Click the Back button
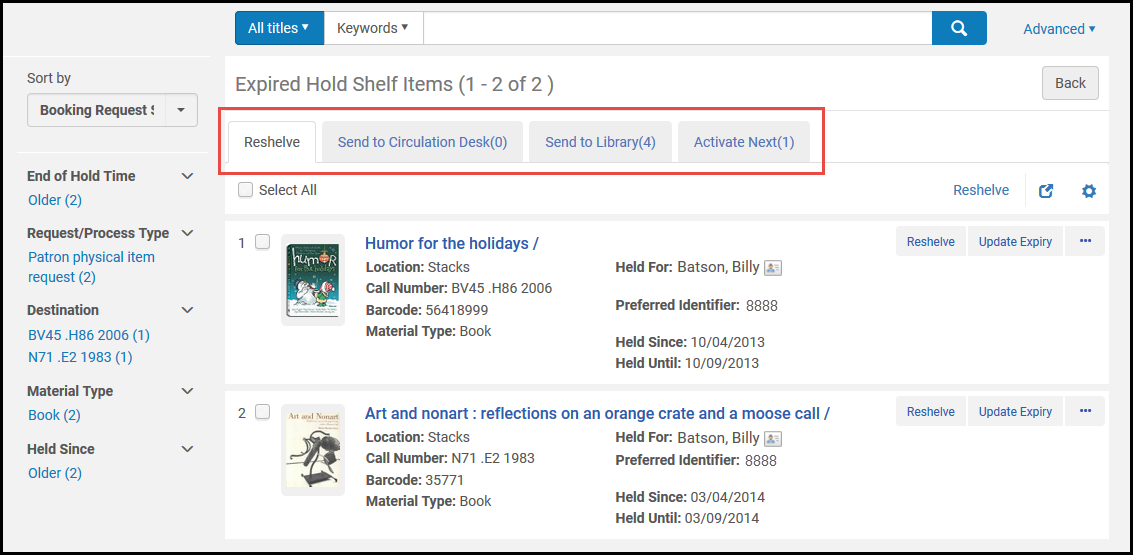The width and height of the screenshot is (1133, 555). click(x=1070, y=83)
